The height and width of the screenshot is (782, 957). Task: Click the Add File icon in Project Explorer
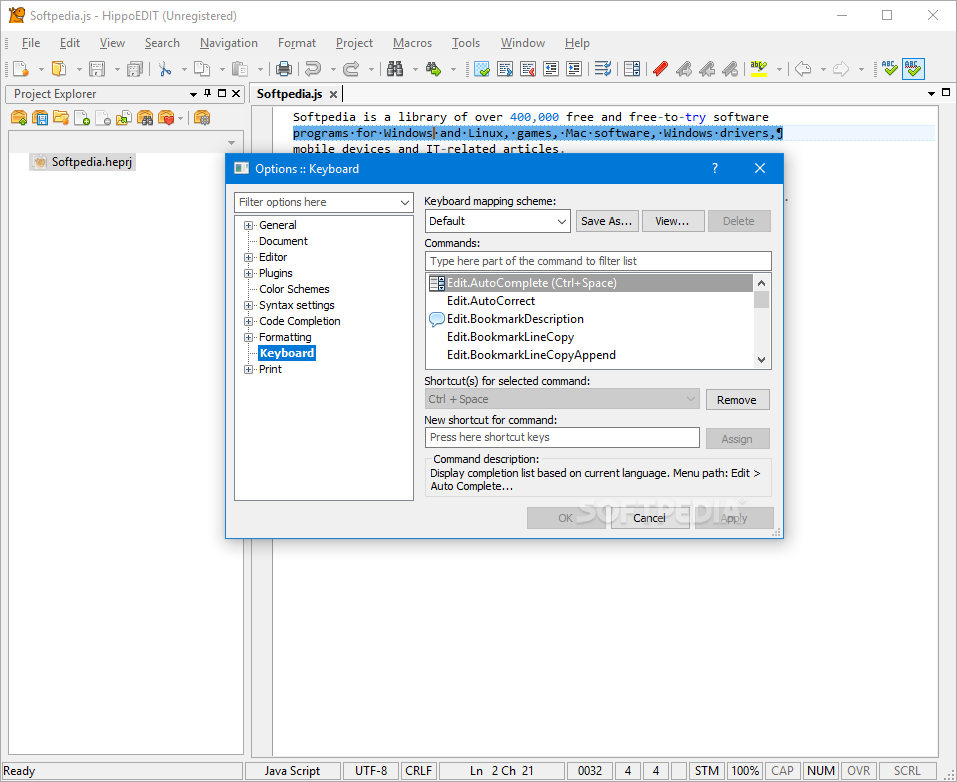point(82,118)
